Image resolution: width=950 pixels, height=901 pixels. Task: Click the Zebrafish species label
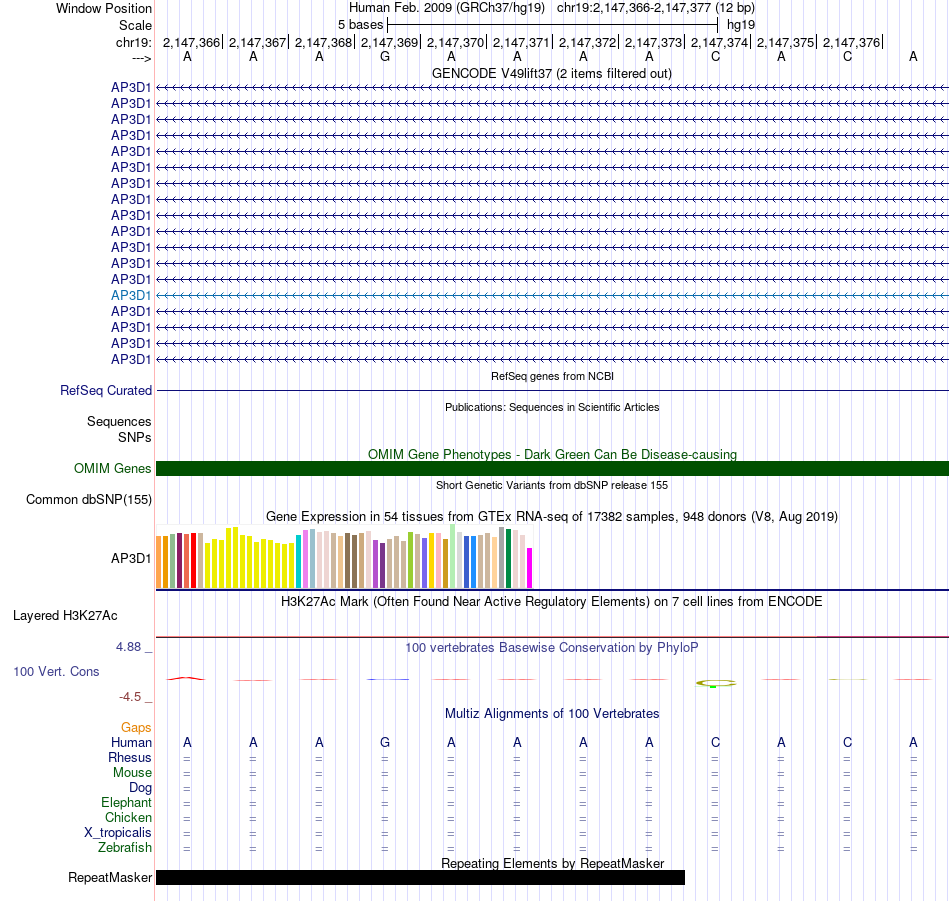click(125, 847)
